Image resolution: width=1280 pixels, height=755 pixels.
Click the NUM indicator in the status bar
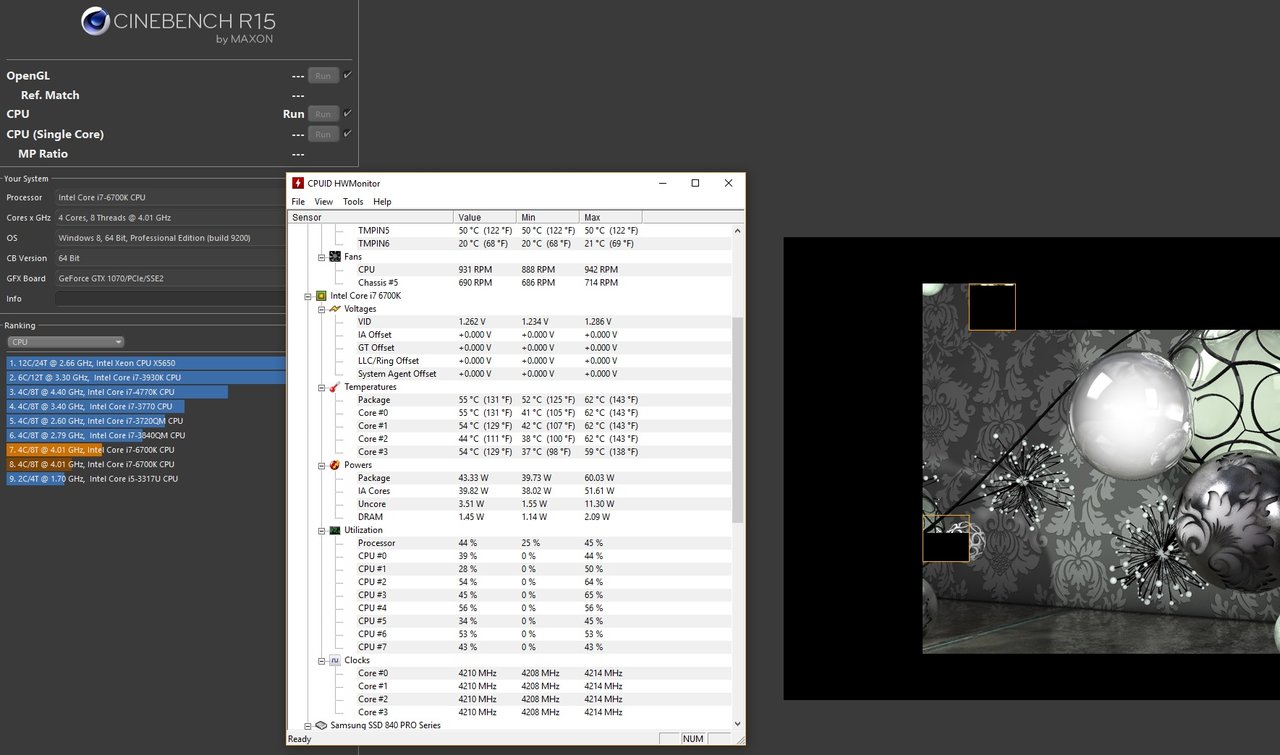[693, 739]
